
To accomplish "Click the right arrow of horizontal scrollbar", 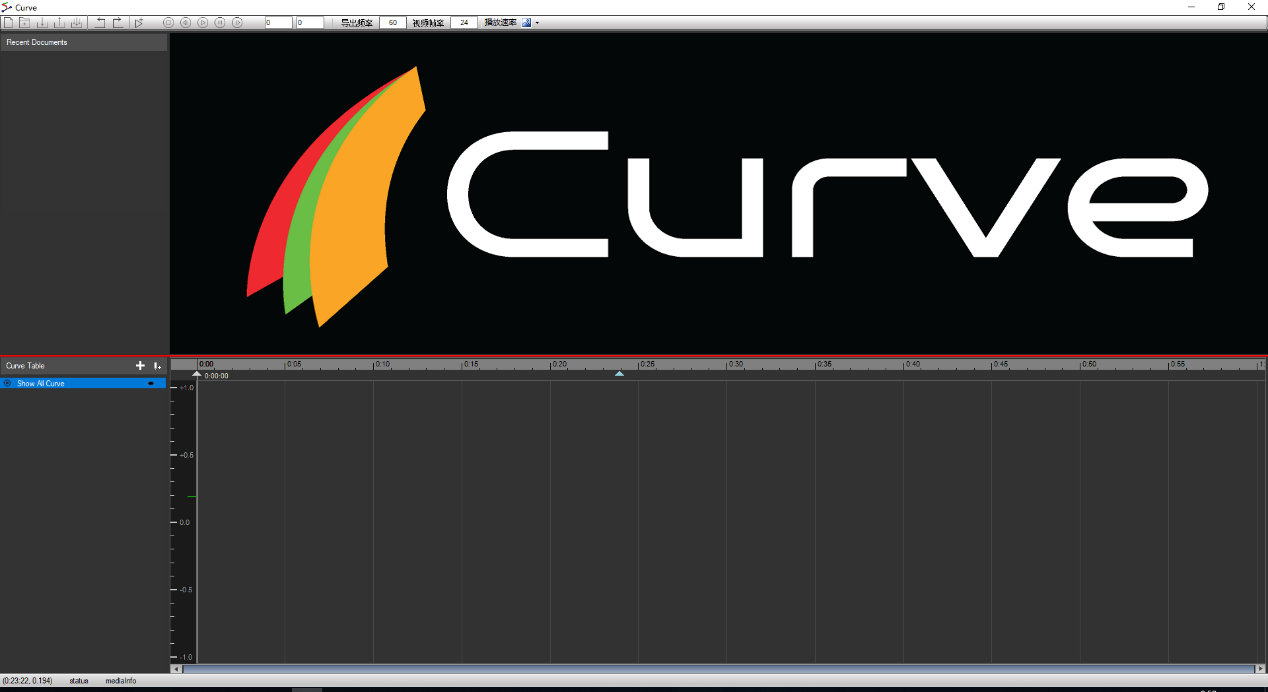I will tap(1260, 668).
